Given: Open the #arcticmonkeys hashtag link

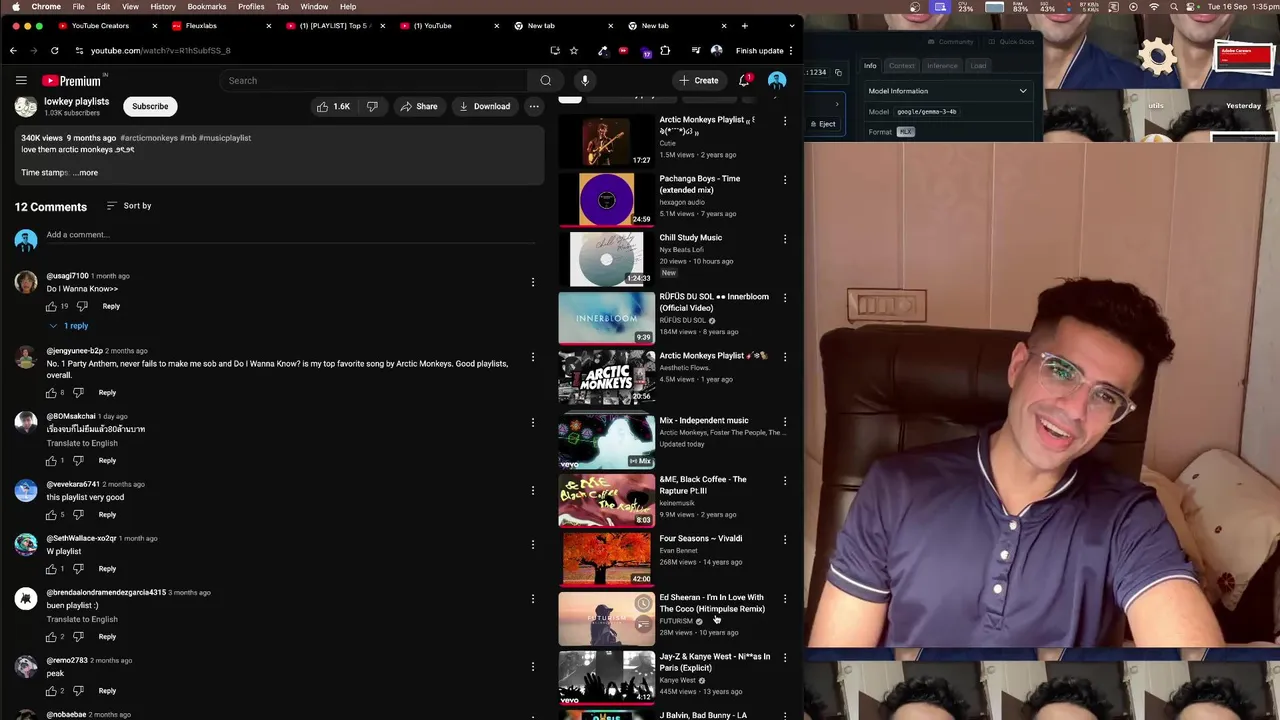Looking at the screenshot, I should tap(149, 138).
